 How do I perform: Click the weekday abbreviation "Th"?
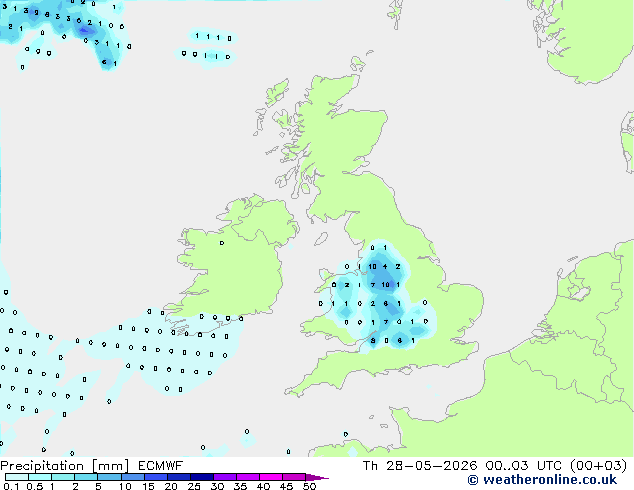(370, 466)
